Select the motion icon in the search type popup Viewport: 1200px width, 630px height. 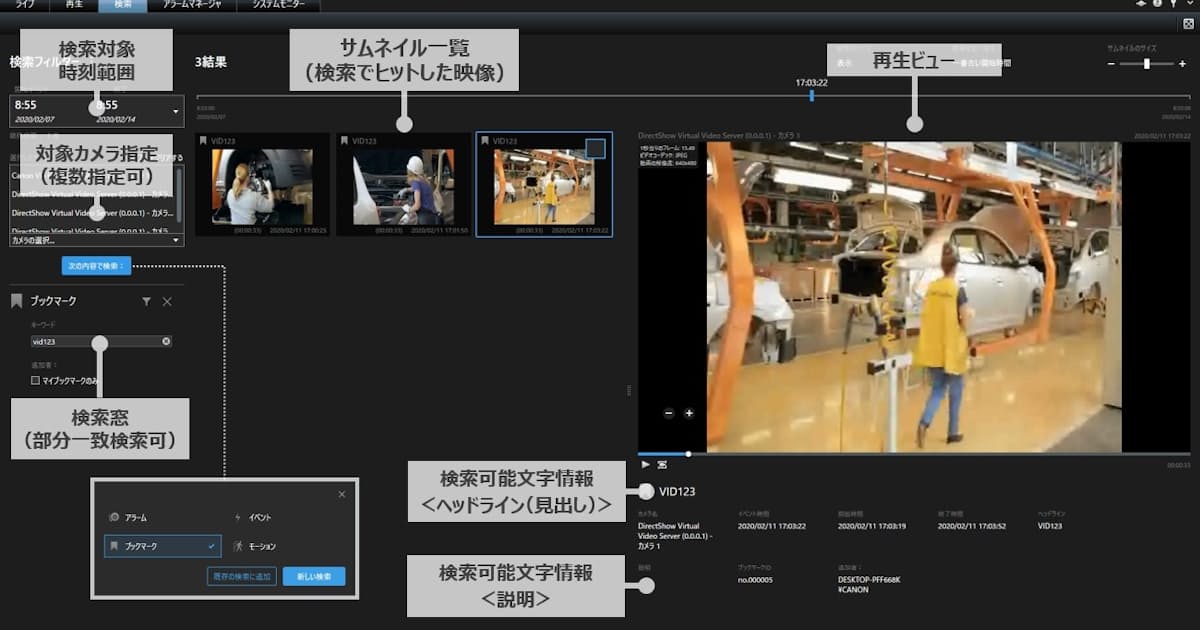click(x=237, y=546)
